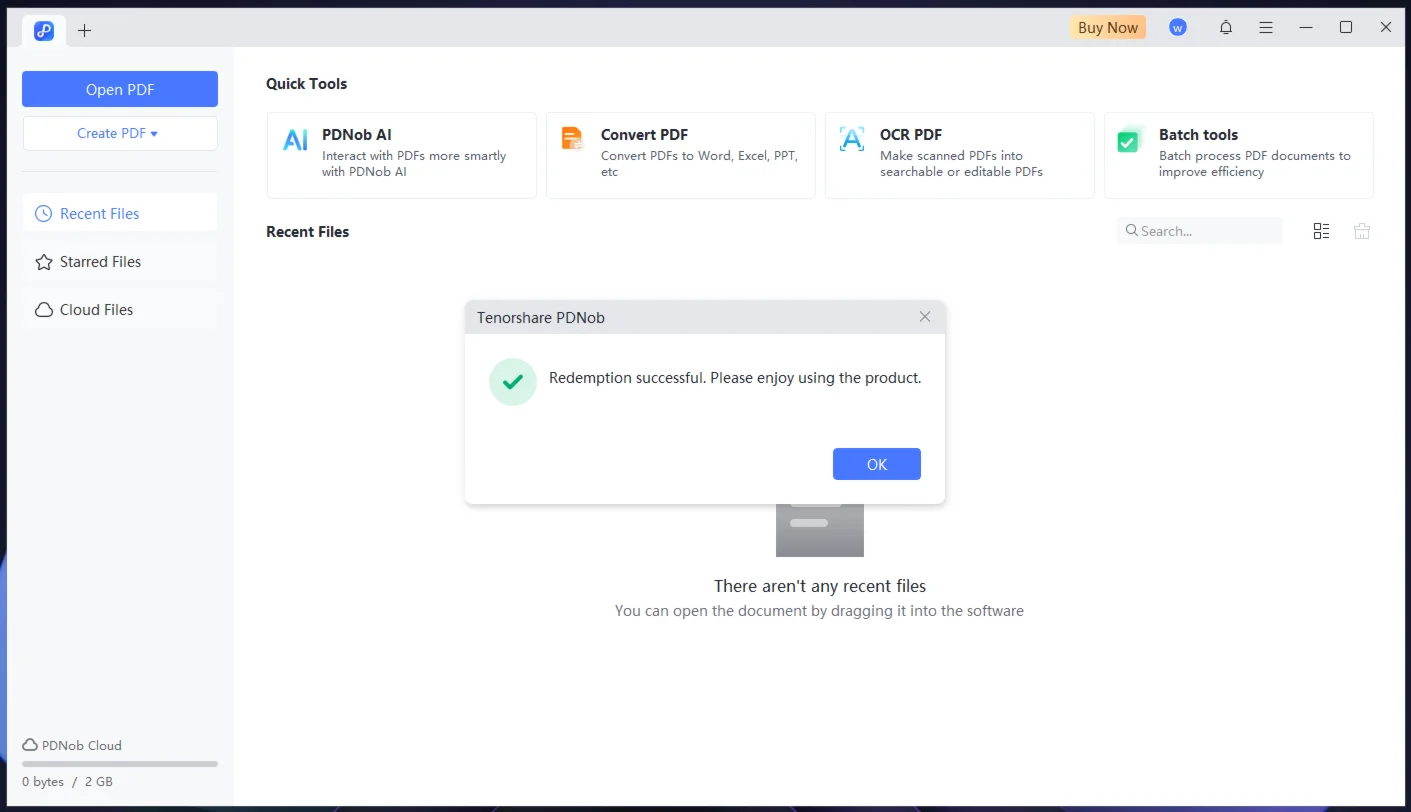Click the PDNob Cloud label
This screenshot has height=812, width=1411.
click(x=81, y=745)
